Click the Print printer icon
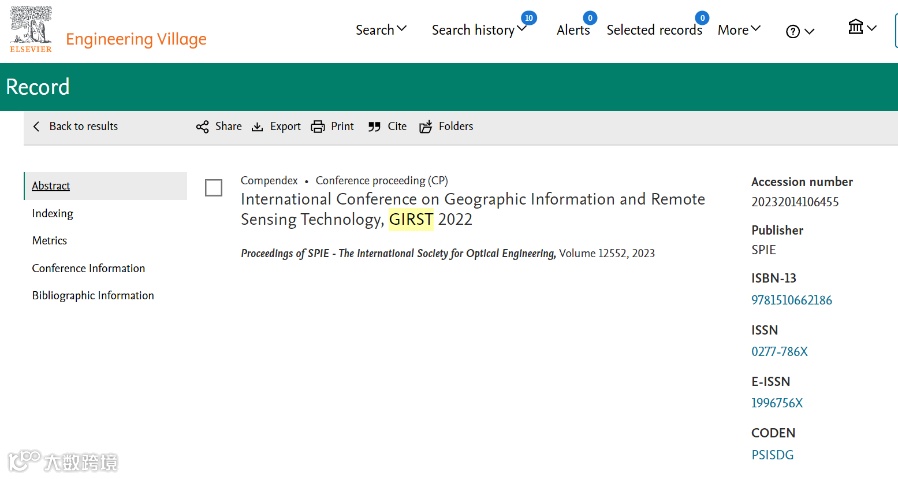This screenshot has width=898, height=479. pos(318,127)
